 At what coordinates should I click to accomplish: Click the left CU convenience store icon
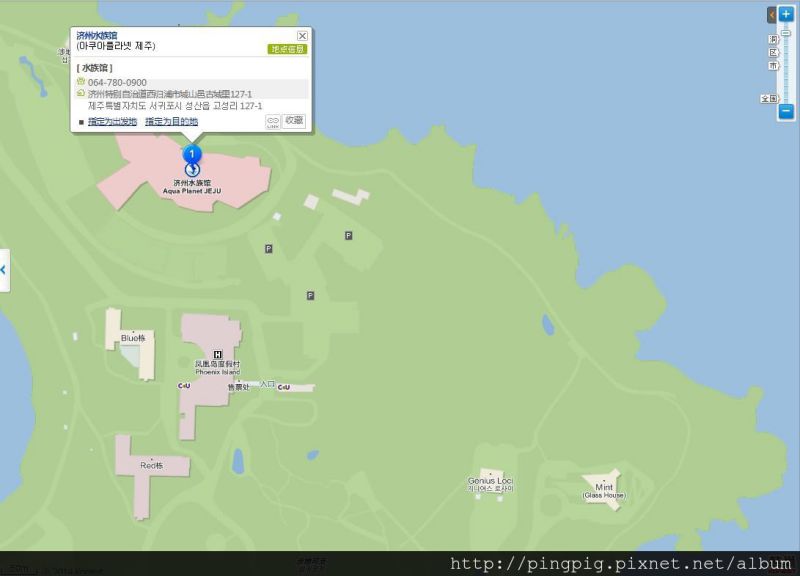[184, 386]
